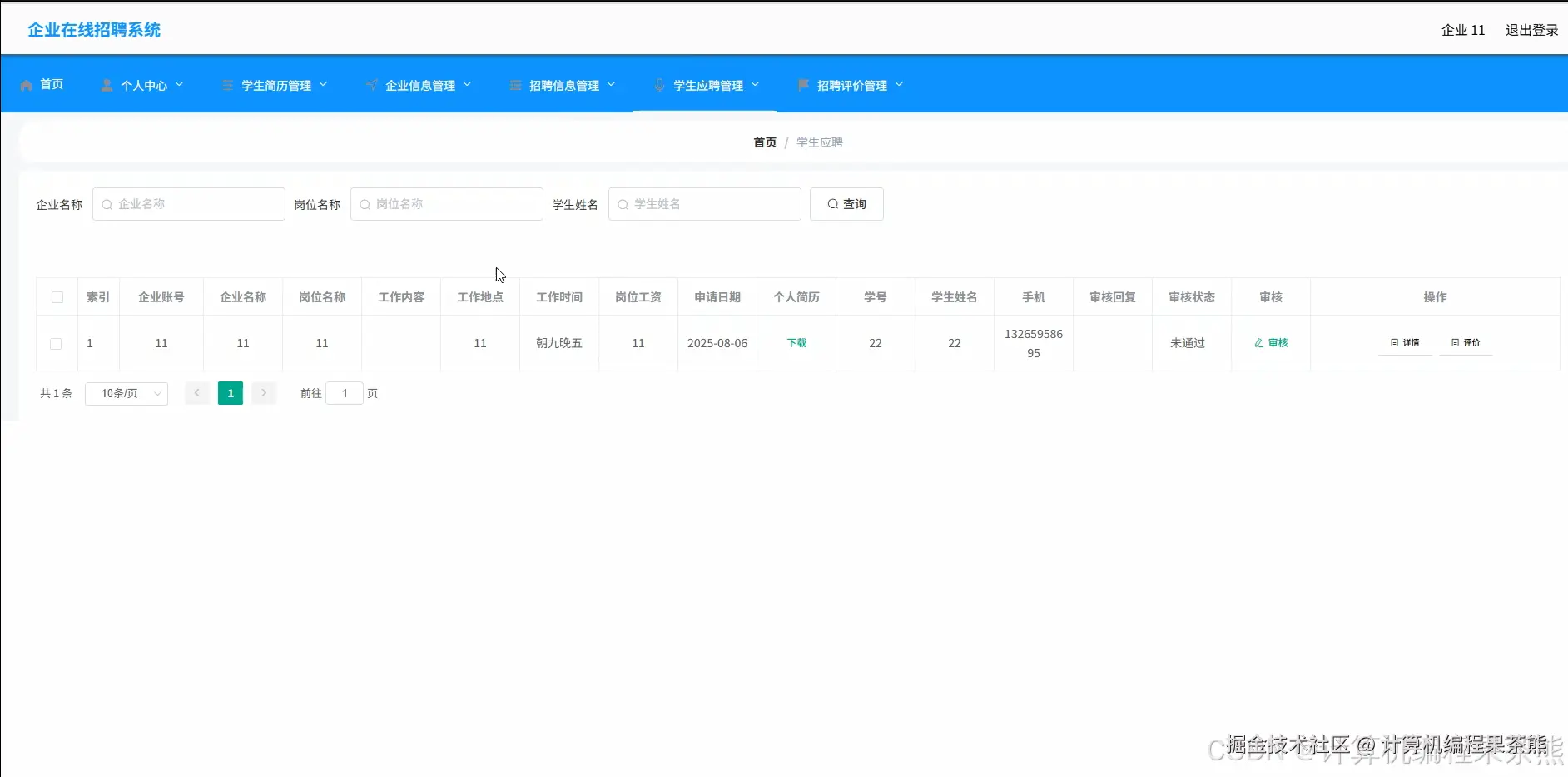
Task: Click the 2025-08-06 date cell
Action: [x=717, y=343]
